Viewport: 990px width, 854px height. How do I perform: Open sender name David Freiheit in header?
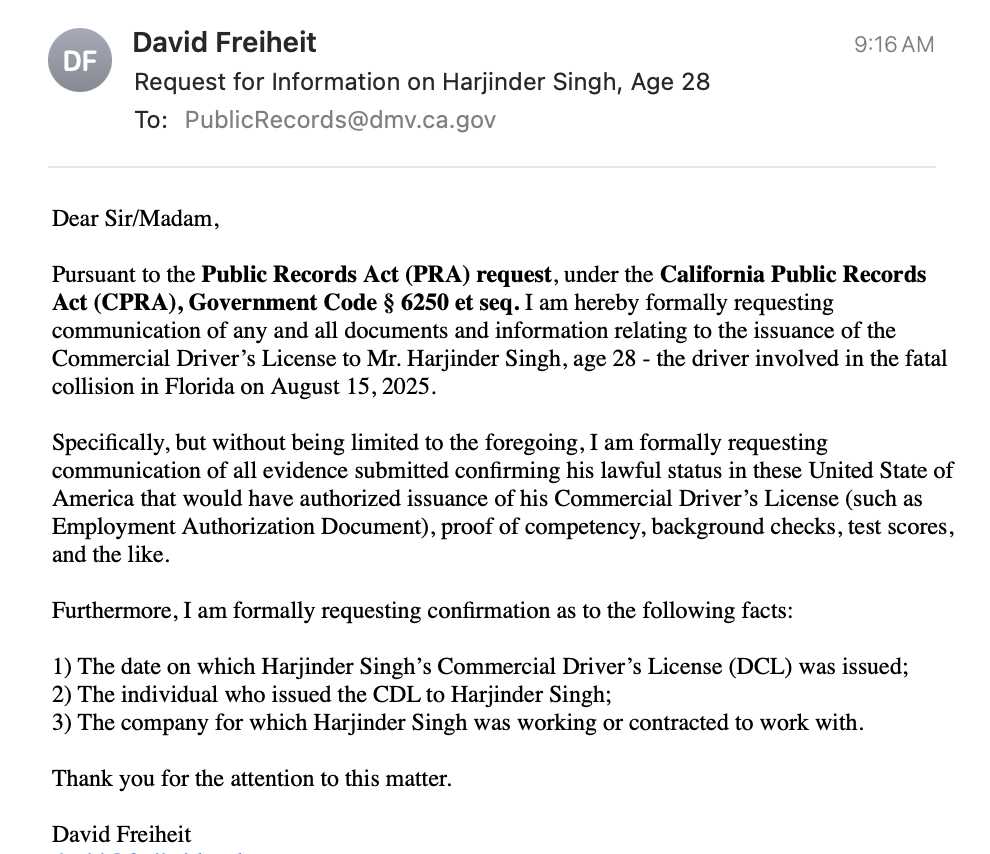(224, 42)
